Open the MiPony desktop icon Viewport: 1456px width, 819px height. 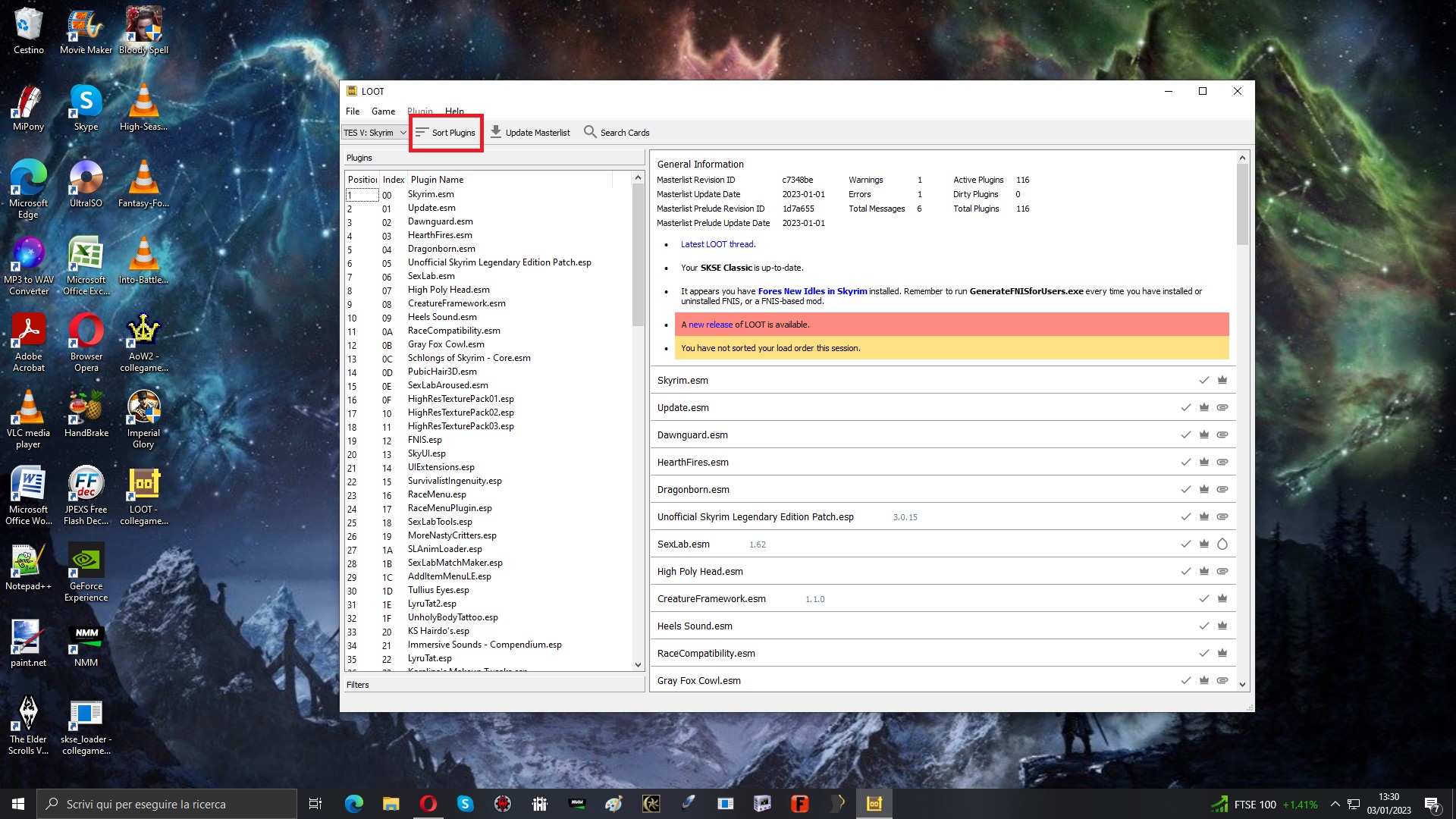(x=28, y=108)
